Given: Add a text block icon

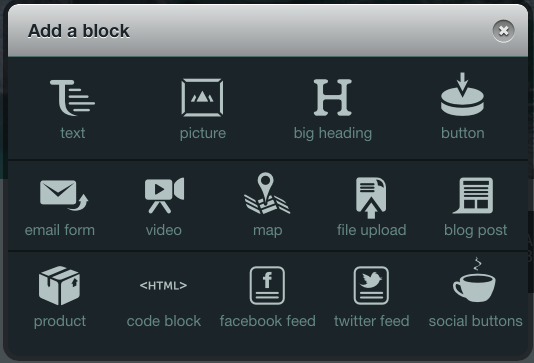Looking at the screenshot, I should point(73,98).
